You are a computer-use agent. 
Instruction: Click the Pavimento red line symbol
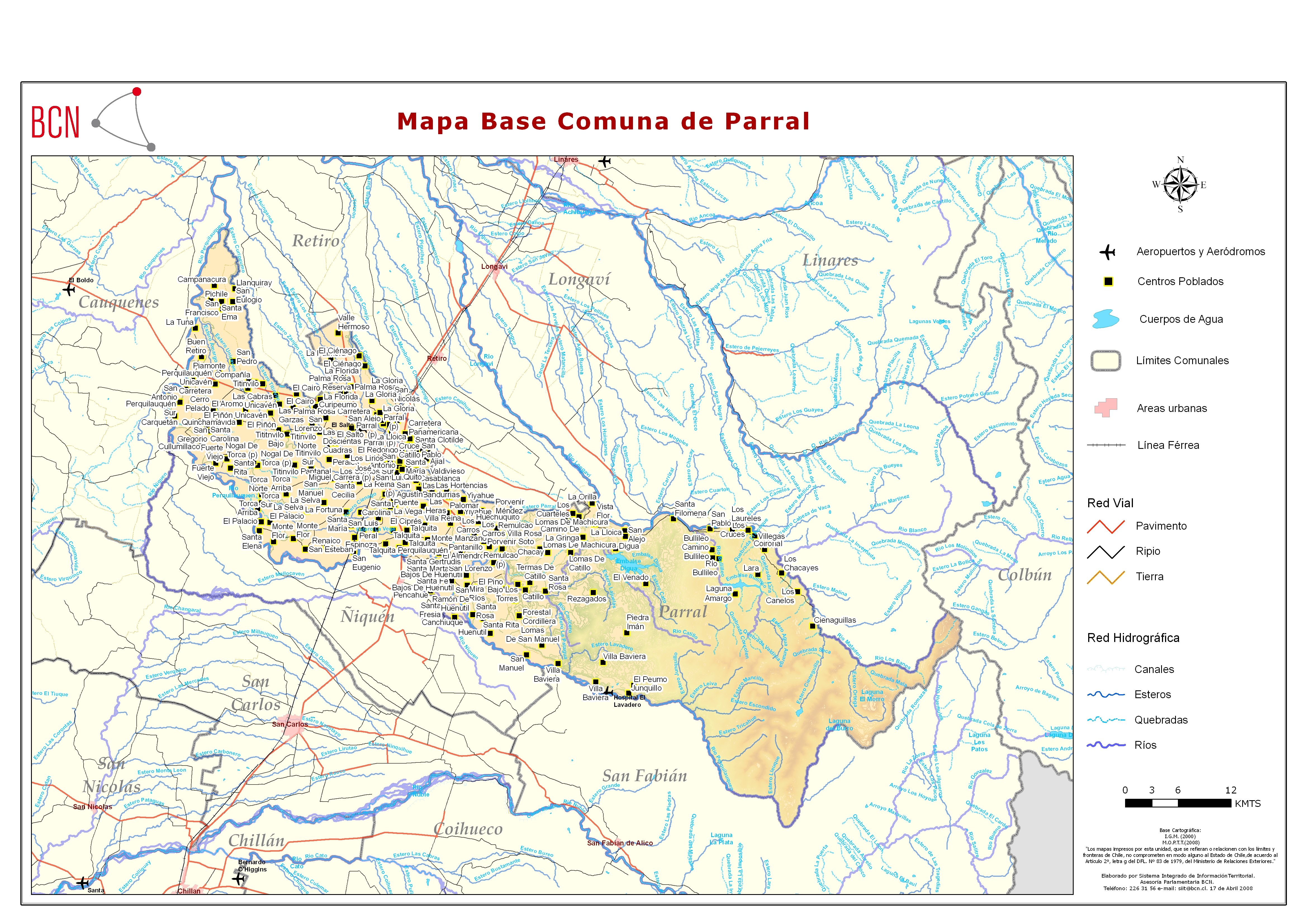1106,527
